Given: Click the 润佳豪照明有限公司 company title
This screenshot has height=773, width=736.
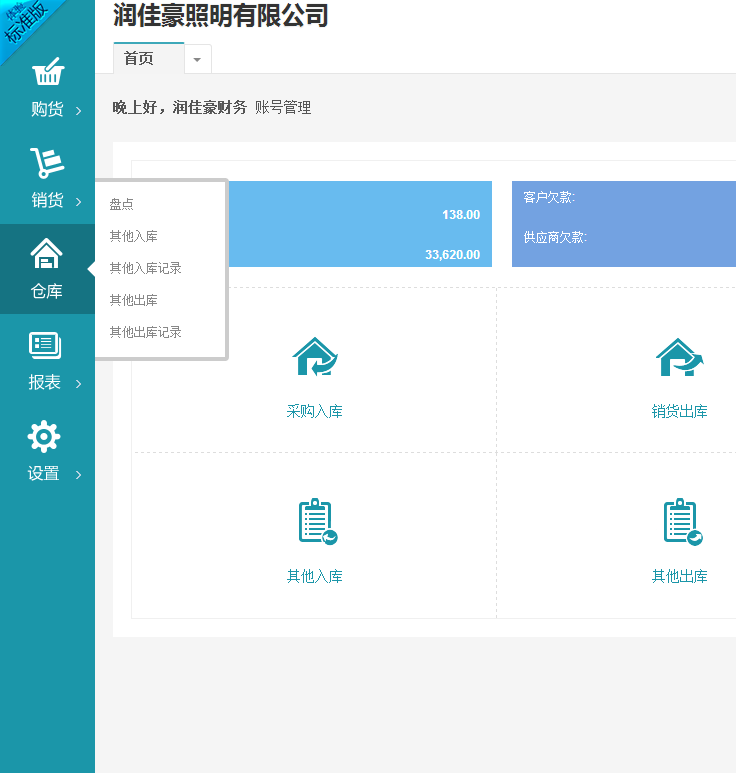Looking at the screenshot, I should [220, 15].
